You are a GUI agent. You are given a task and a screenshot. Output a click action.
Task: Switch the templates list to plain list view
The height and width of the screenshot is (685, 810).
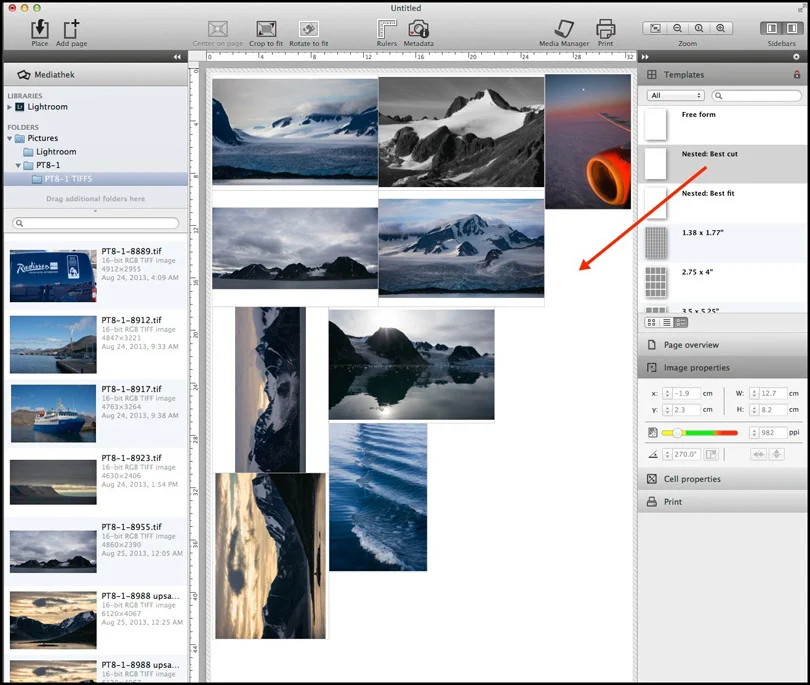(x=666, y=322)
